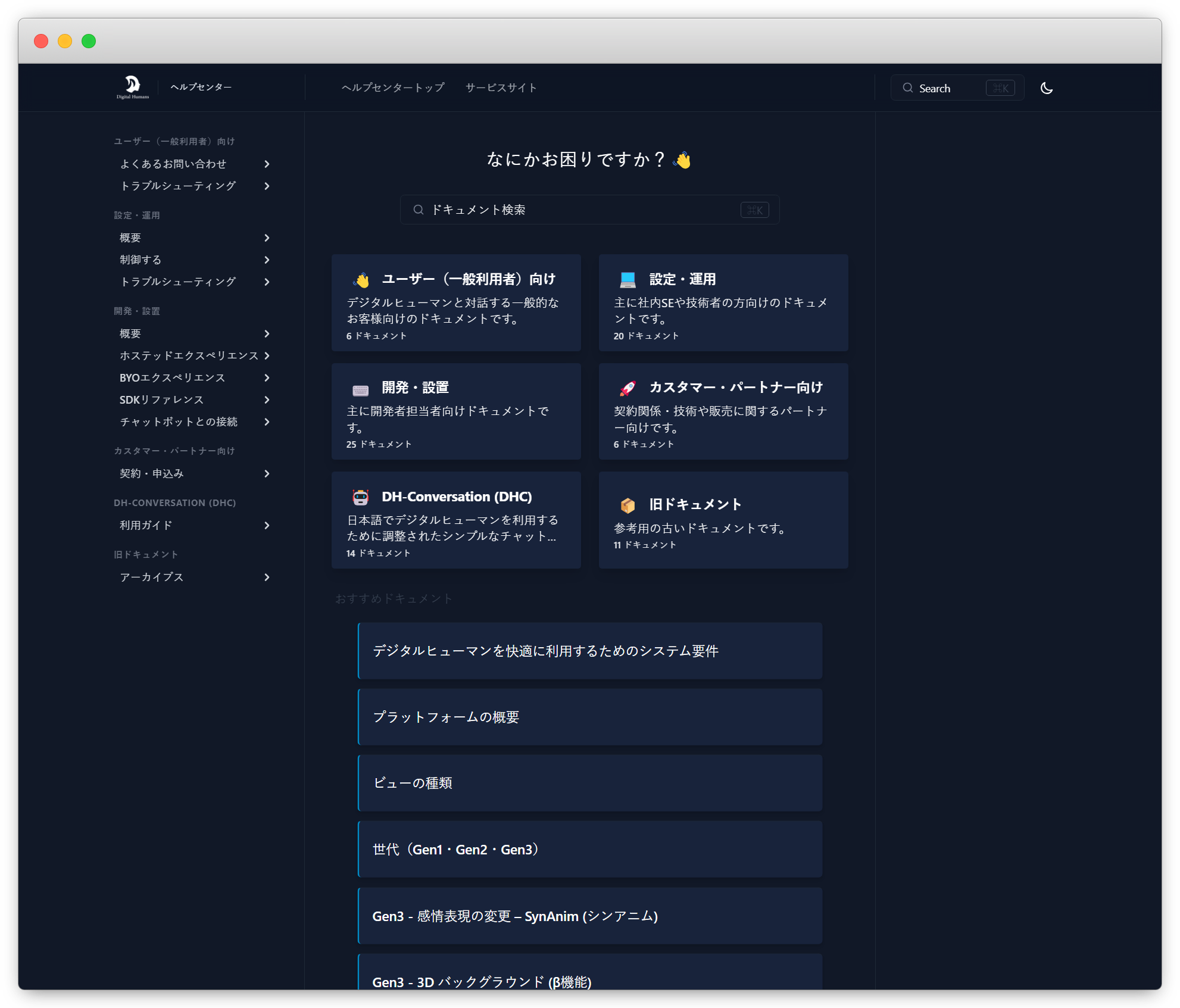Viewport: 1180px width, 1008px height.
Task: Click the magnifier icon in the top Search bar
Action: click(908, 88)
